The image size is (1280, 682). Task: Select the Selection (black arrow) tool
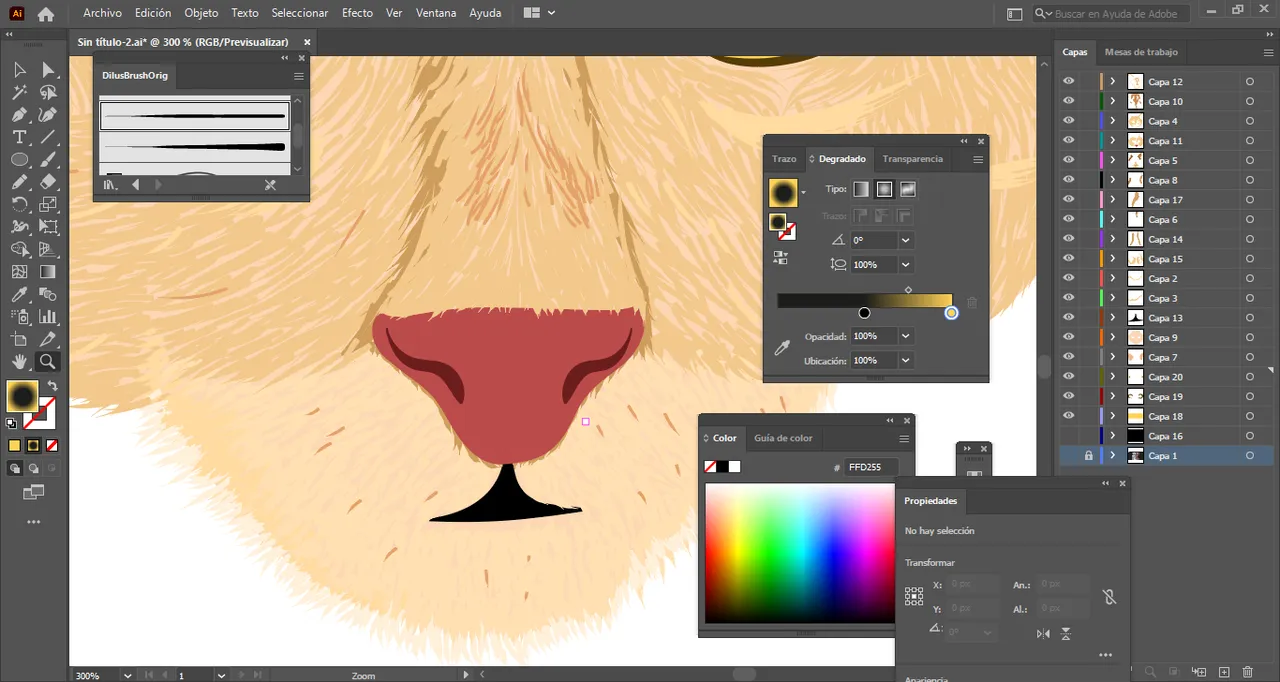19,69
